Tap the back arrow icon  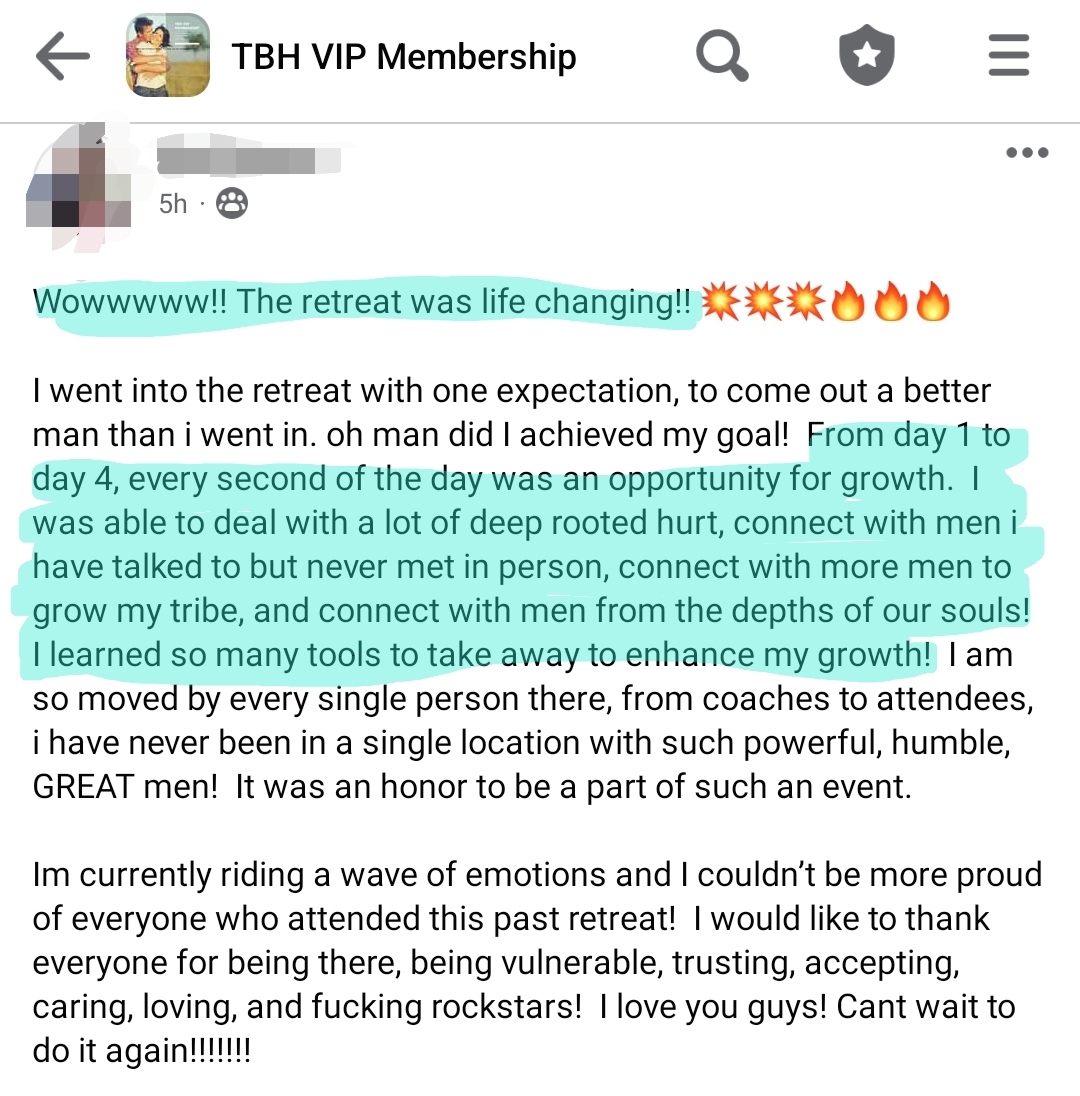pos(62,57)
